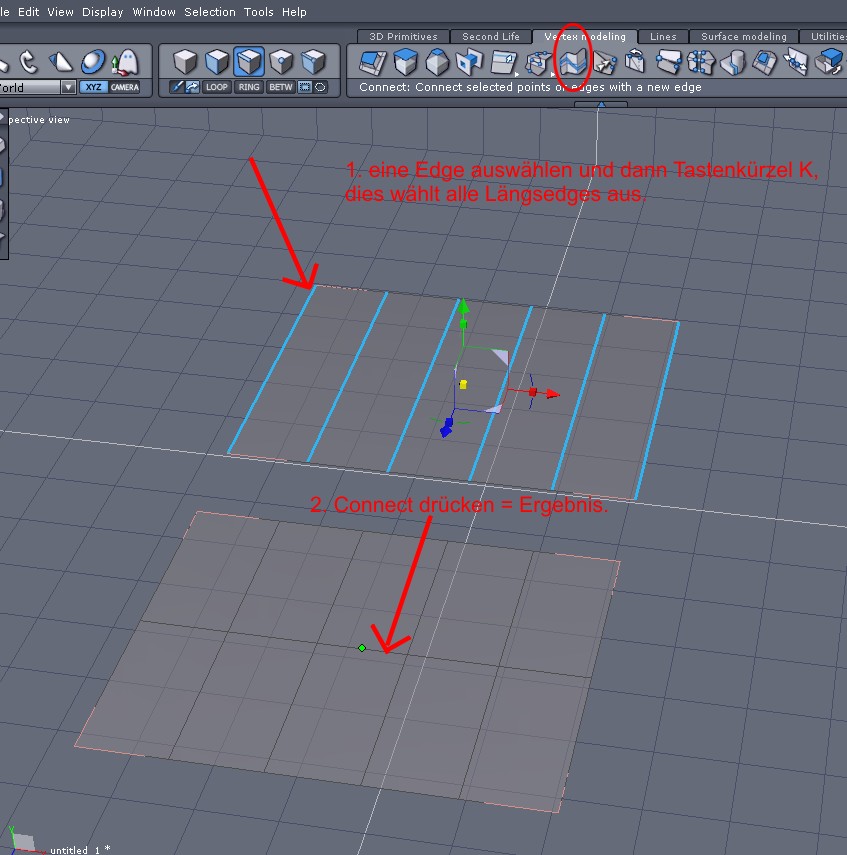Select the Sweep surface extrude tool icon
This screenshot has width=847, height=855.
pos(405,62)
